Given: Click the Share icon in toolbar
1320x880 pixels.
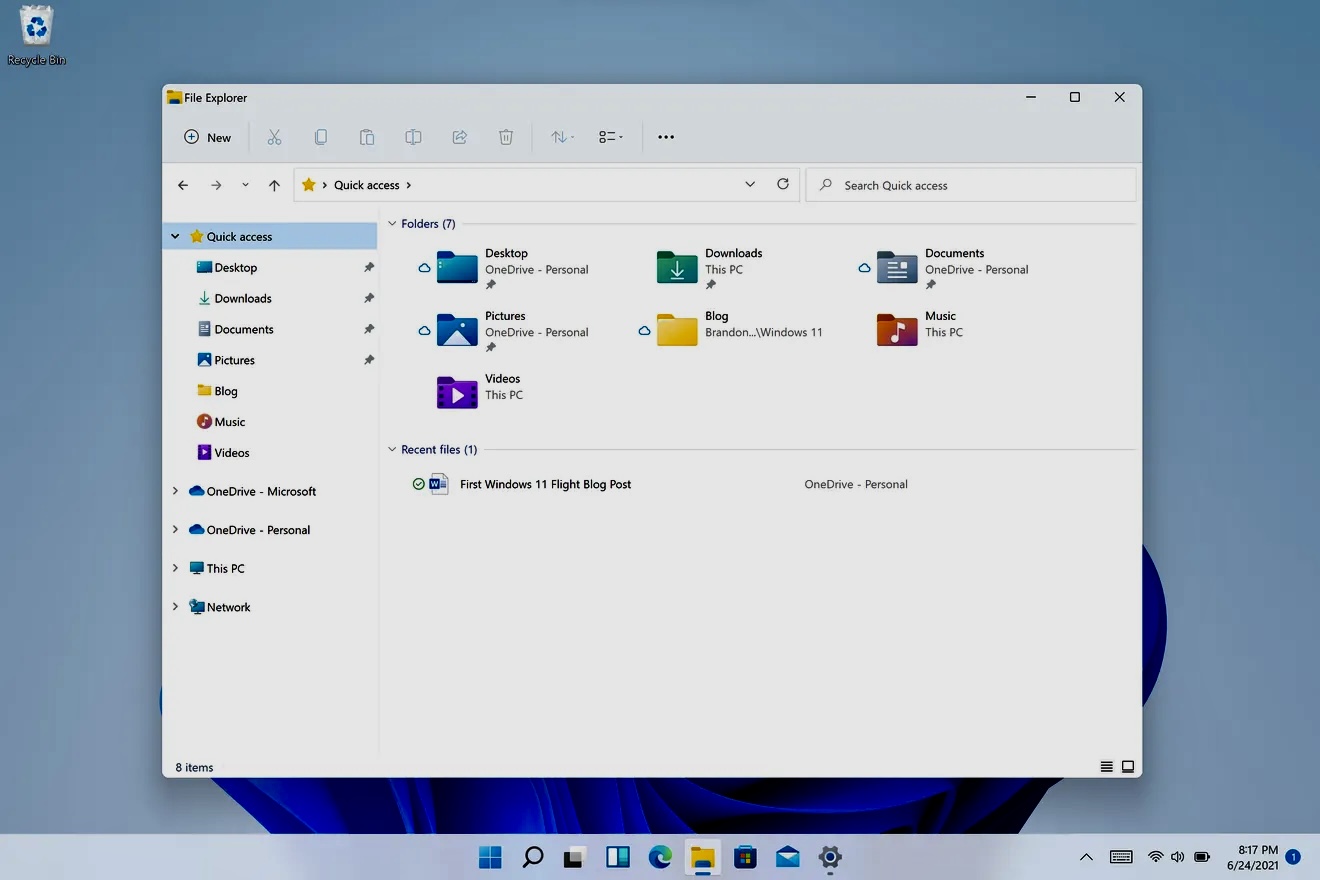Looking at the screenshot, I should (460, 137).
